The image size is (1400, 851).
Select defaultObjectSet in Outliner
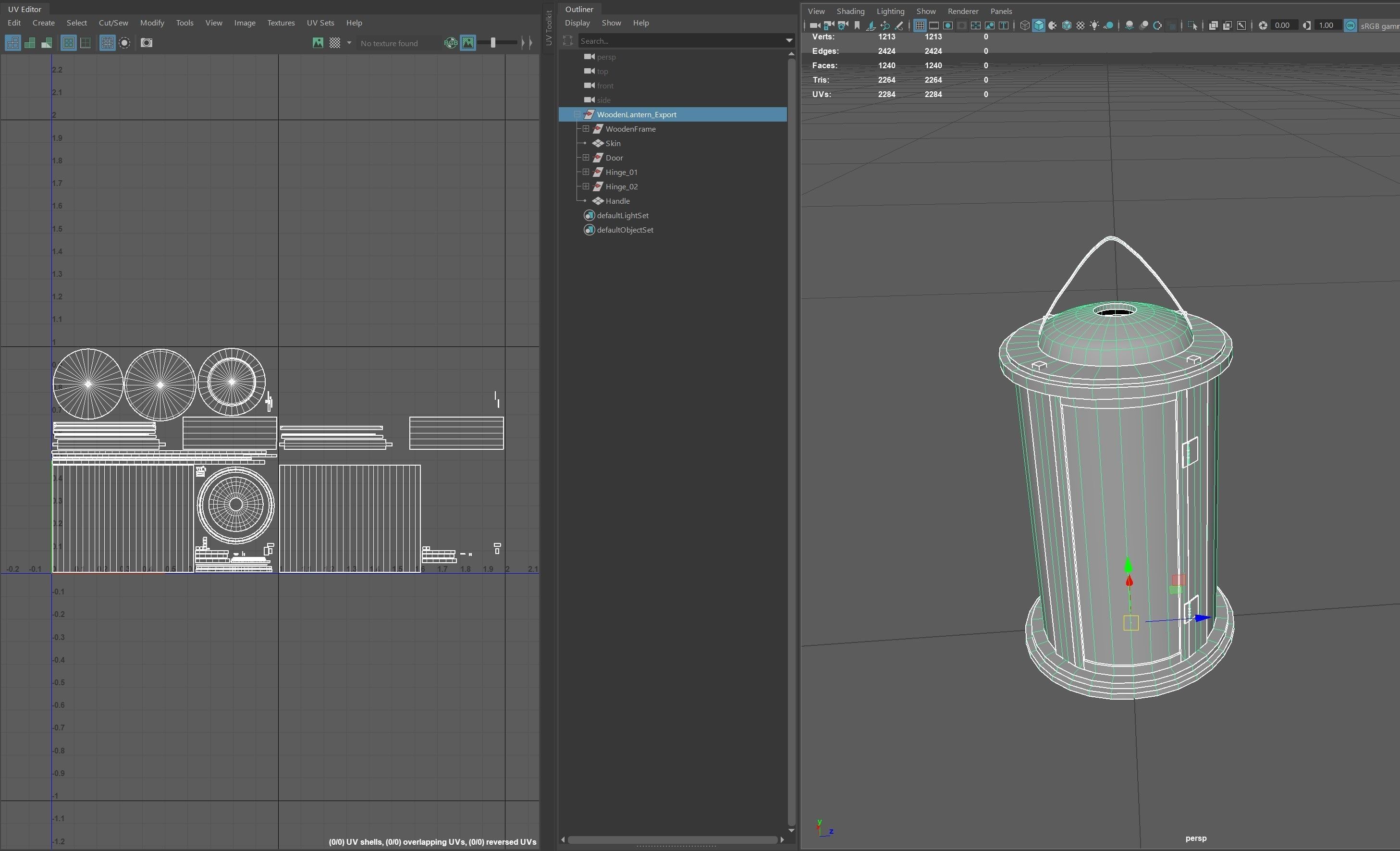[625, 230]
